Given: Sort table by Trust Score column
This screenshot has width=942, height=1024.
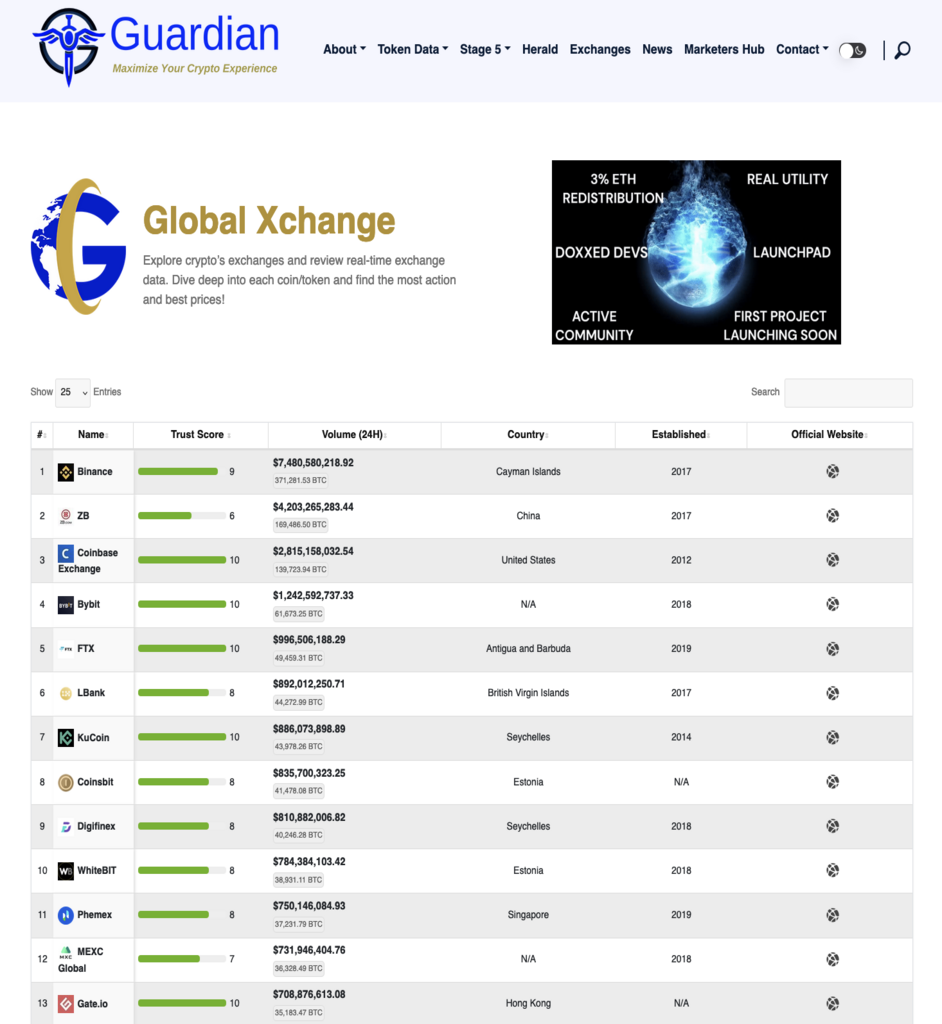Looking at the screenshot, I should tap(200, 435).
